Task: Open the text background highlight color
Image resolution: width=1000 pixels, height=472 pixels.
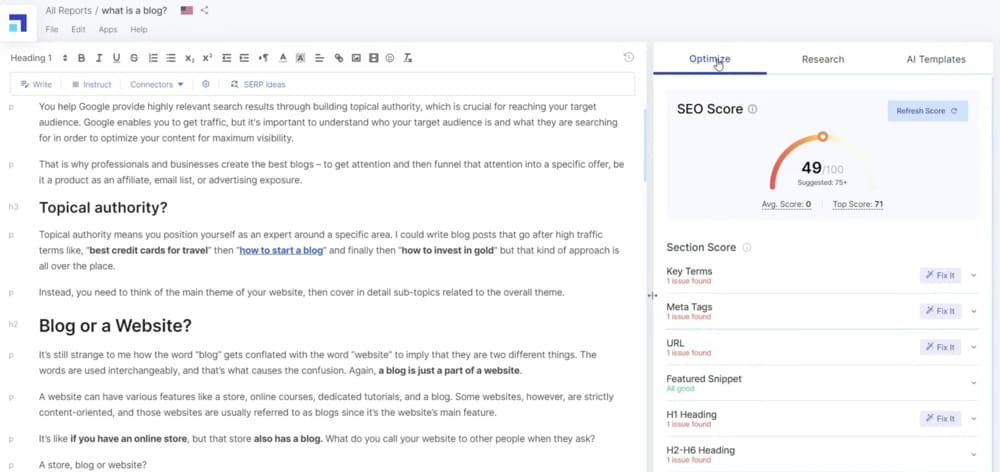Action: (x=300, y=58)
